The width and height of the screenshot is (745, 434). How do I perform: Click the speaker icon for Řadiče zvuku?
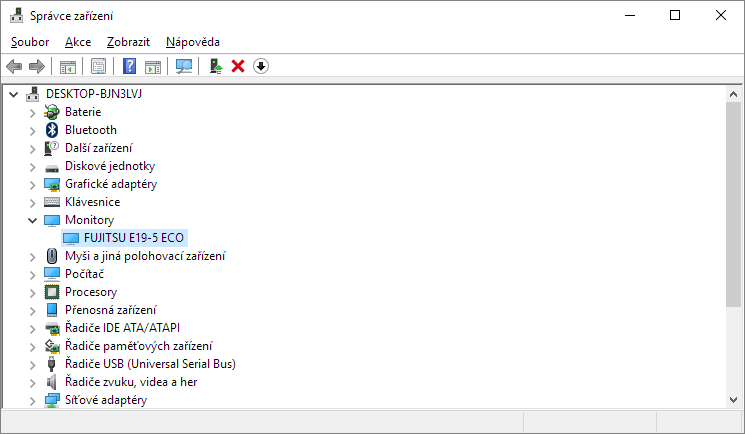(x=51, y=382)
